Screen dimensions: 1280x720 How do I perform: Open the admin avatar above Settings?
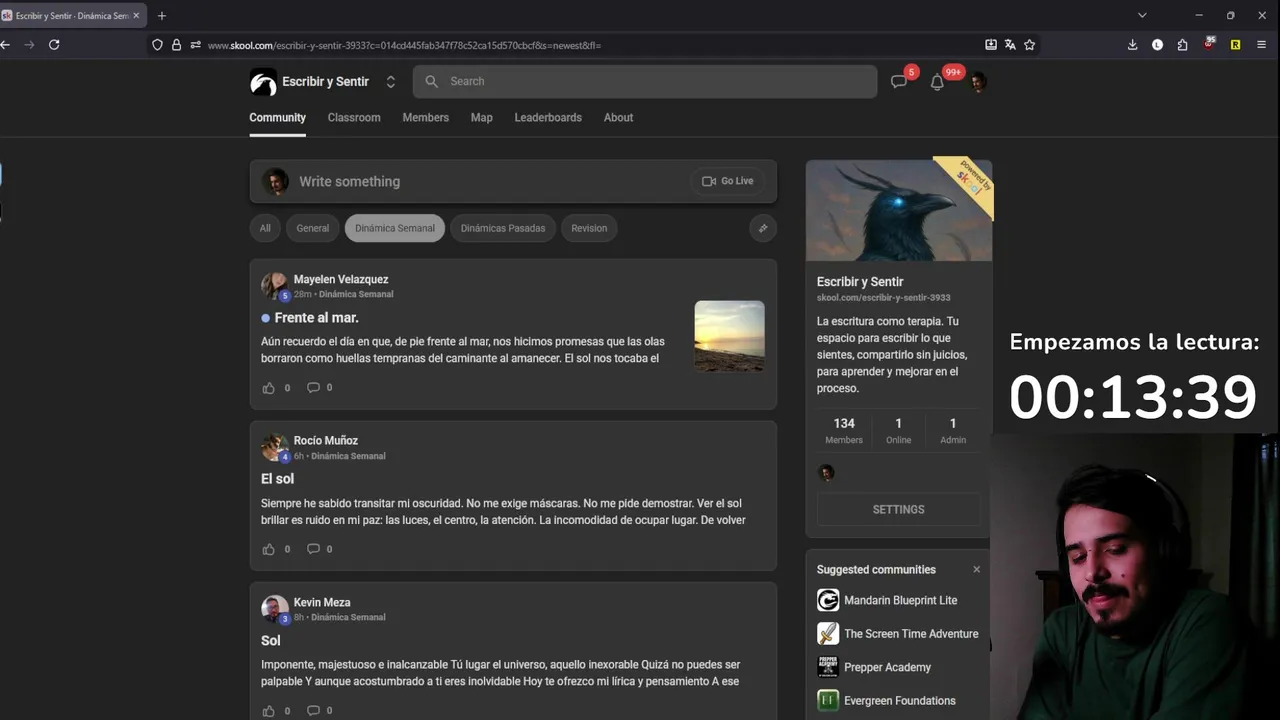click(826, 473)
